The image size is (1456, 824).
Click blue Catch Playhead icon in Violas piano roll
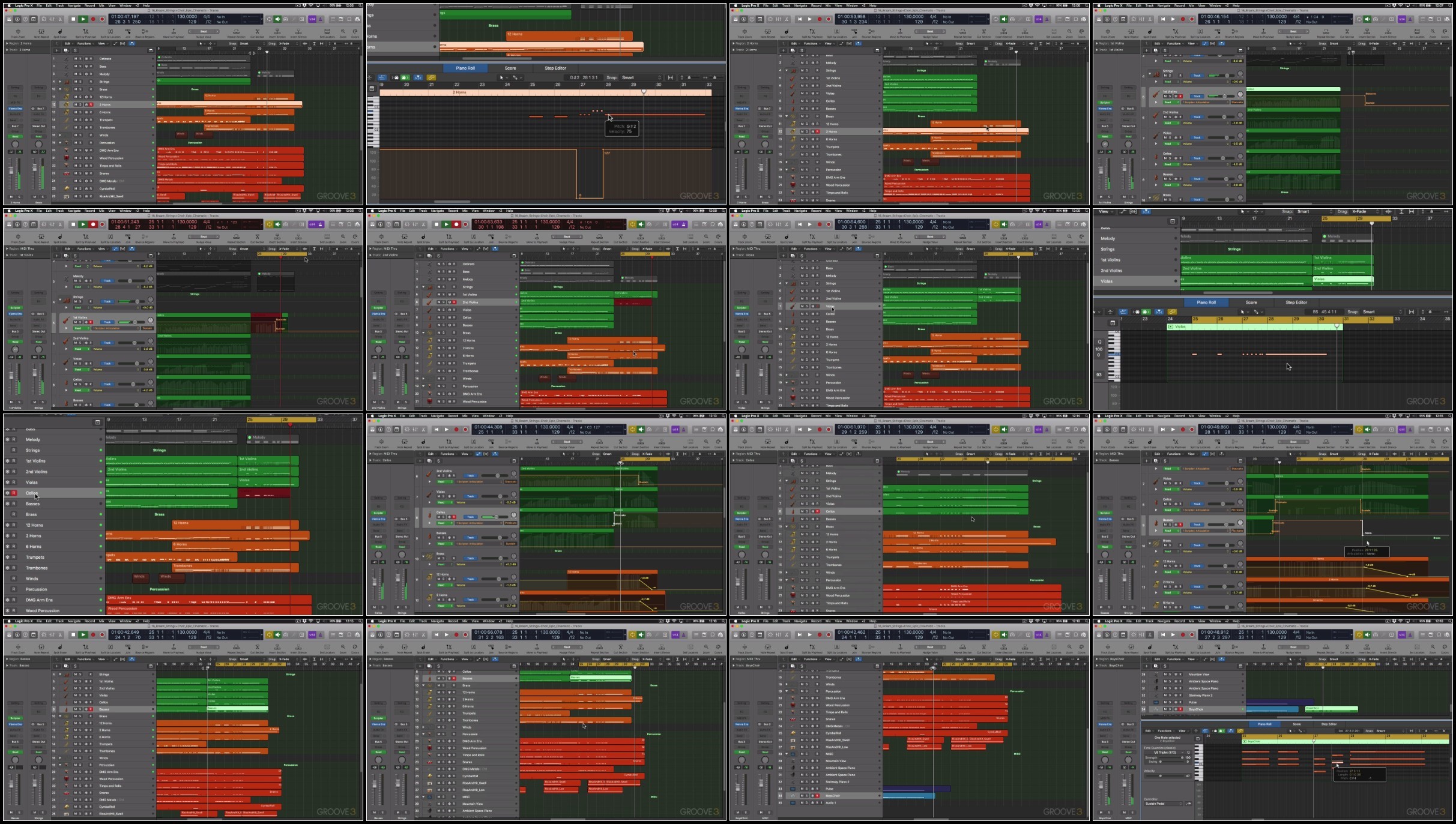click(1159, 312)
